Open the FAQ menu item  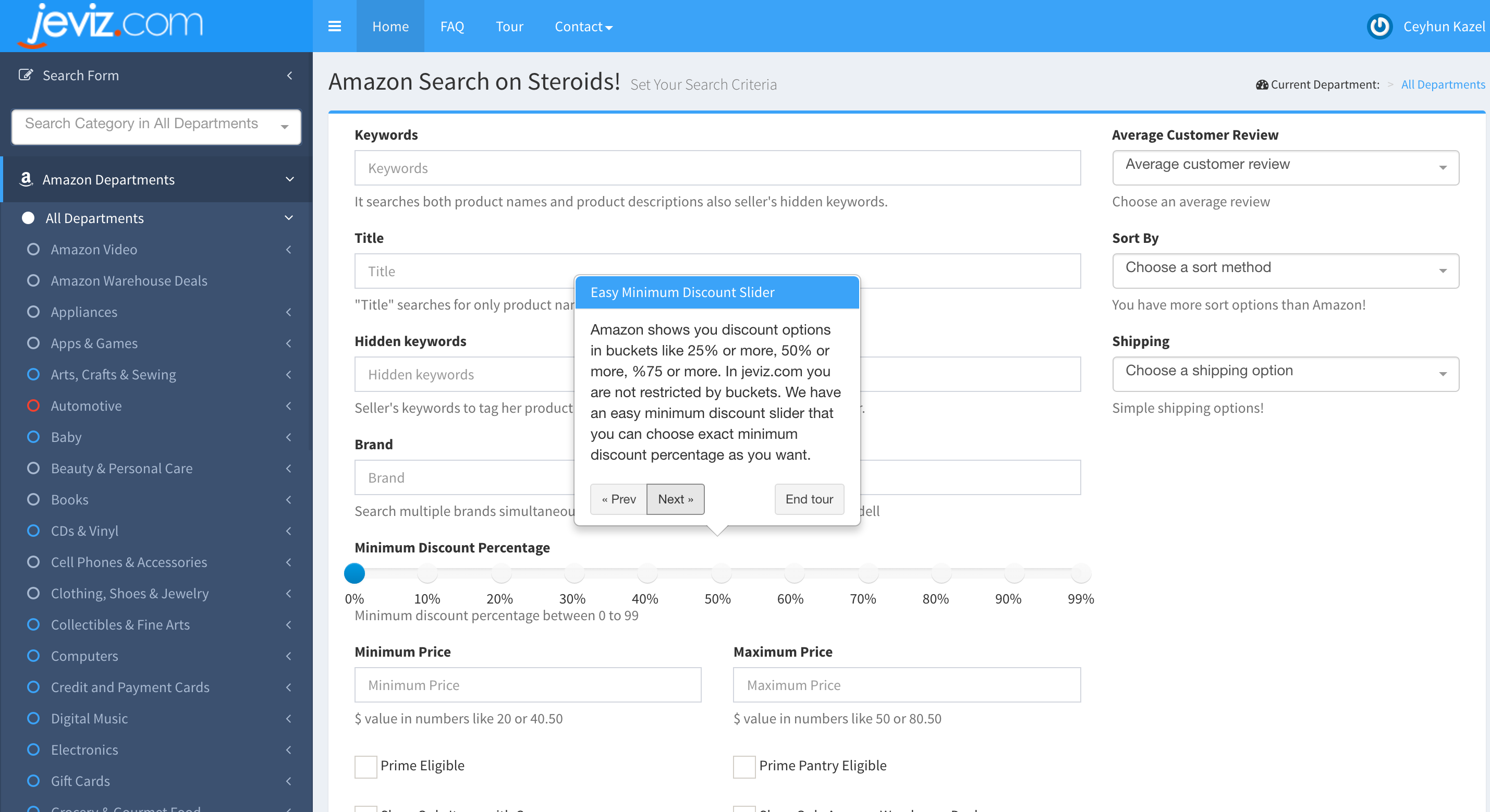coord(451,27)
